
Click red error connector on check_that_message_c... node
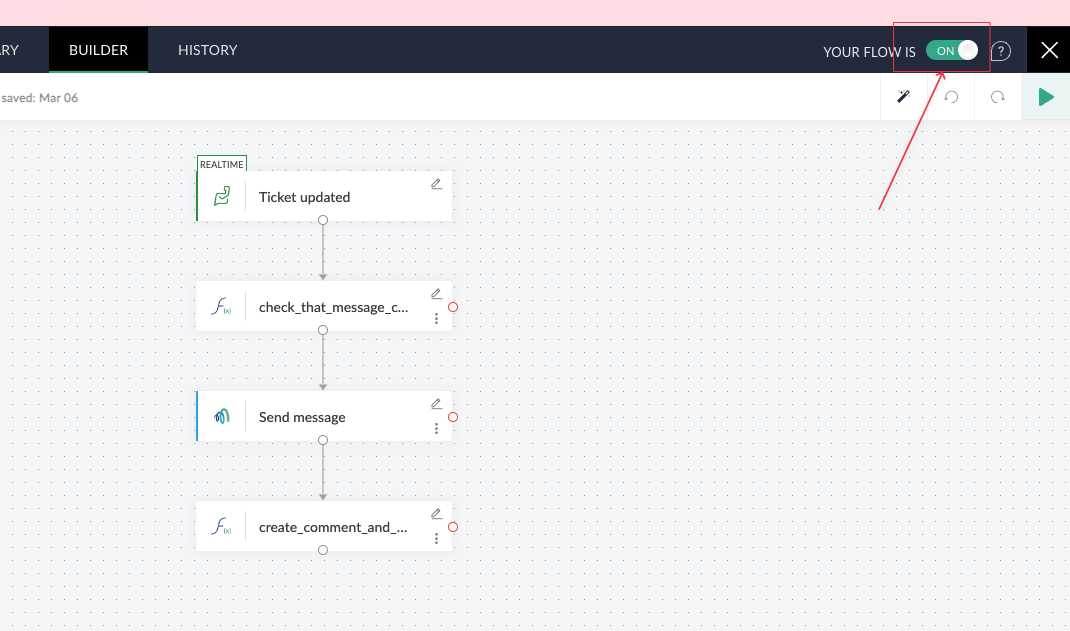pyautogui.click(x=452, y=307)
